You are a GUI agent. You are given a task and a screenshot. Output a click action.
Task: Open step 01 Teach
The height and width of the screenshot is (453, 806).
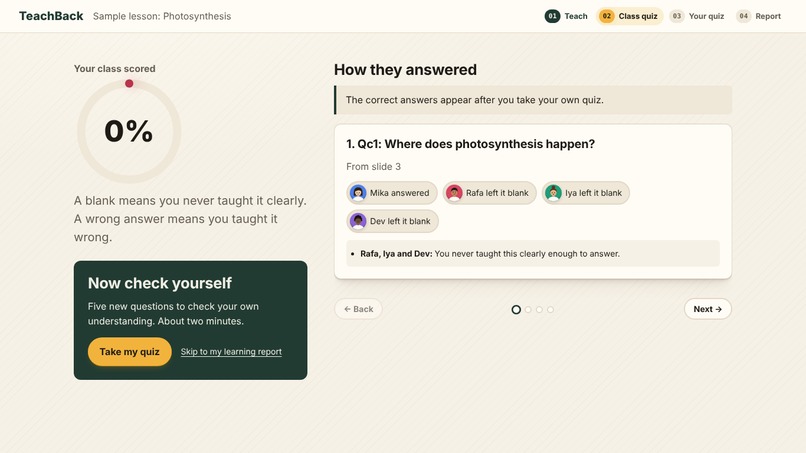(566, 16)
